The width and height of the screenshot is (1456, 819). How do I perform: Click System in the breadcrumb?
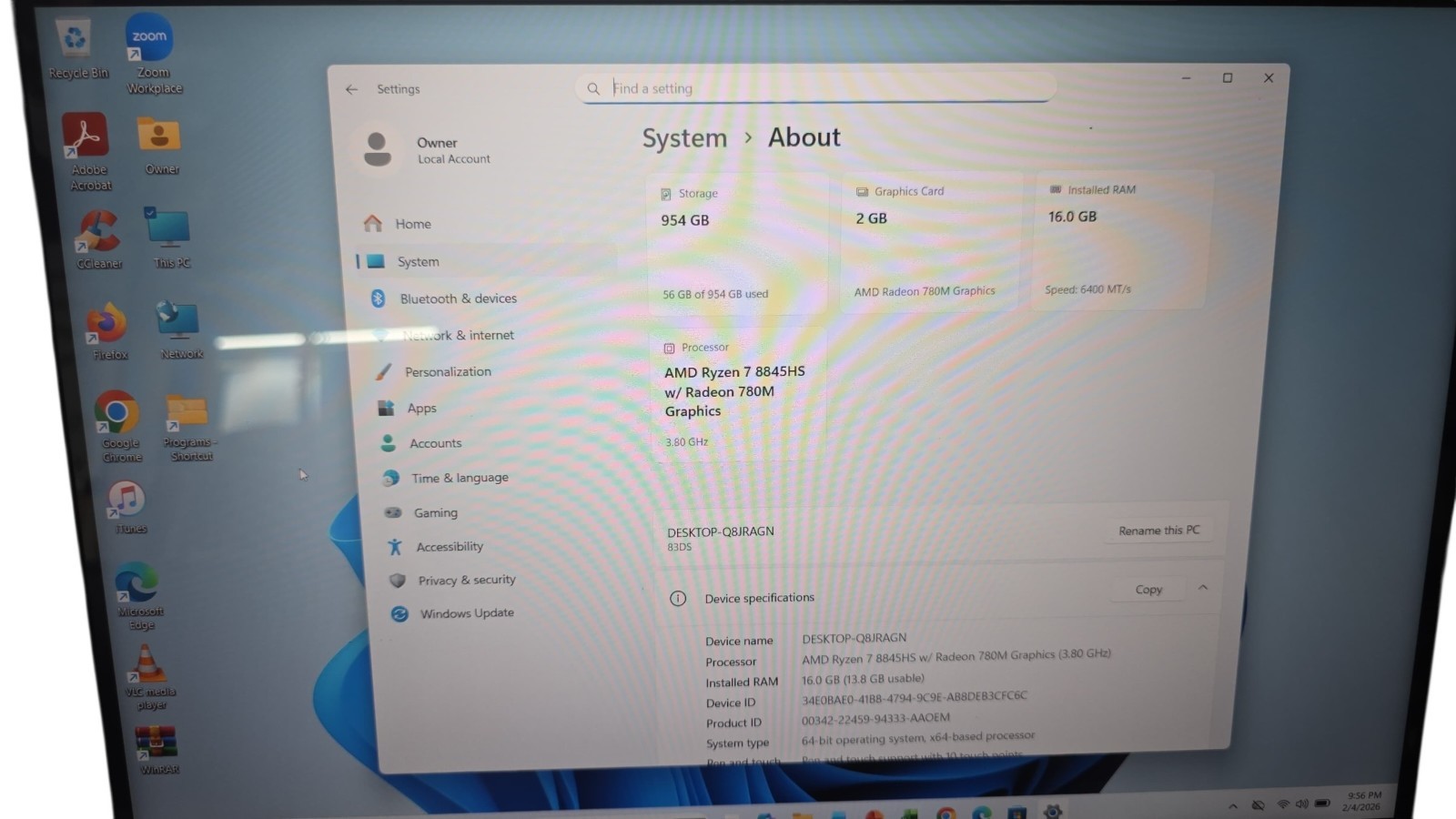(x=684, y=138)
